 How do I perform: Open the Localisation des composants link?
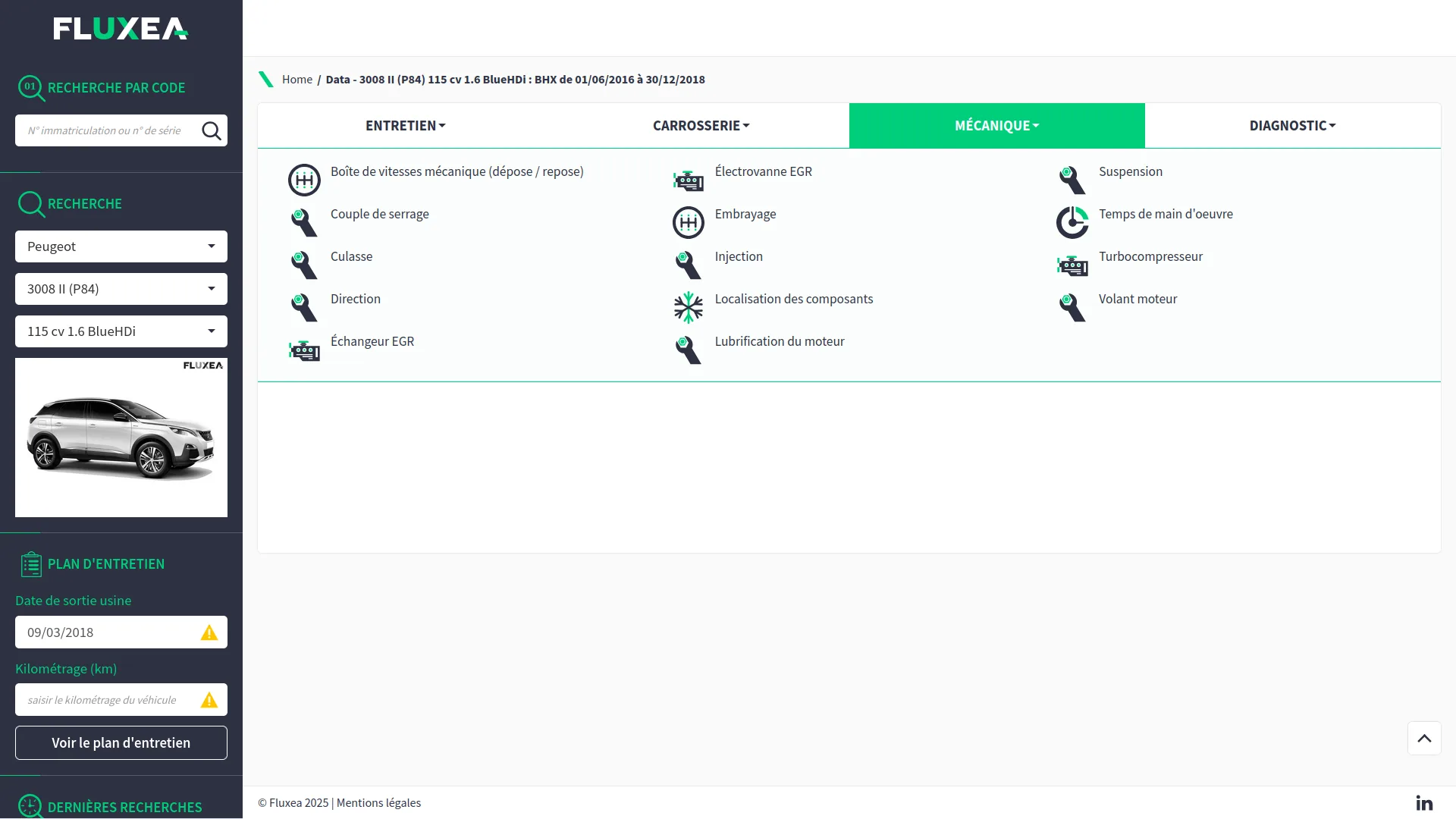click(794, 300)
